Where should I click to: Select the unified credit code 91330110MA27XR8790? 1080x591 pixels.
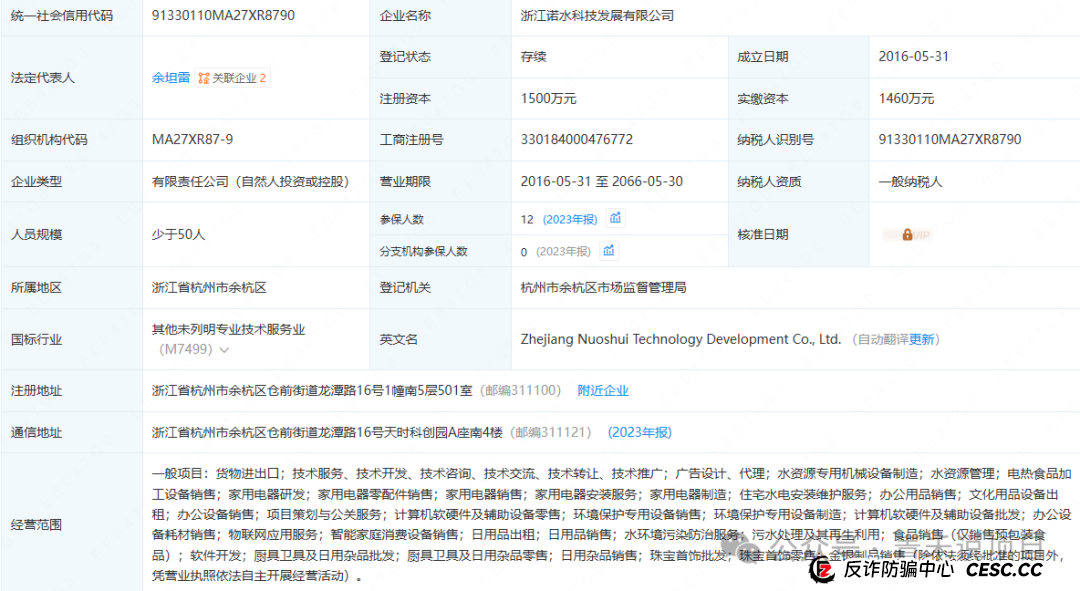pyautogui.click(x=223, y=16)
